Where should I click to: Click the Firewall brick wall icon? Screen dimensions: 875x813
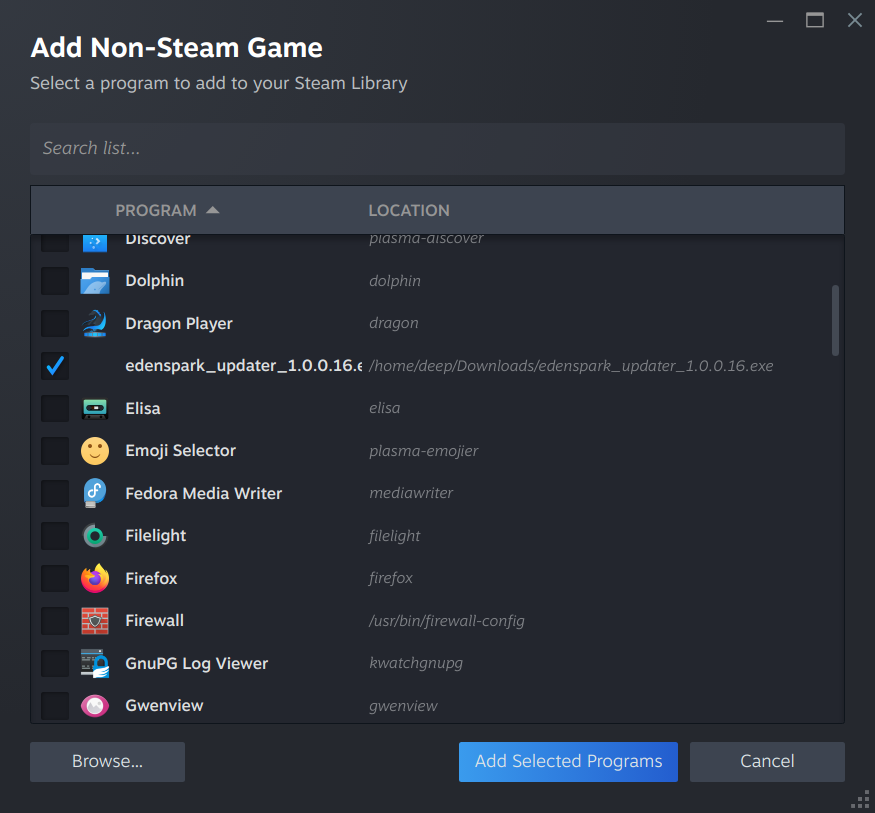coord(95,621)
